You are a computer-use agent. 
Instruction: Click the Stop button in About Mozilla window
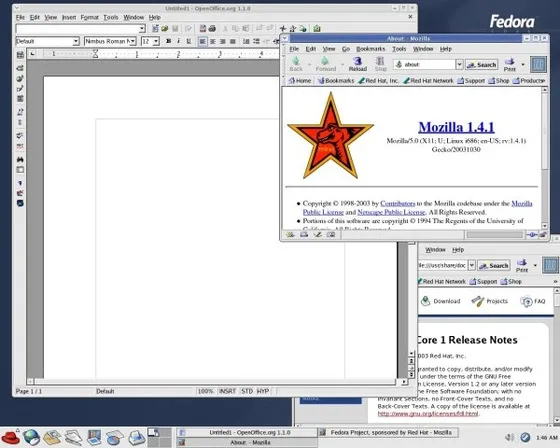click(x=380, y=64)
